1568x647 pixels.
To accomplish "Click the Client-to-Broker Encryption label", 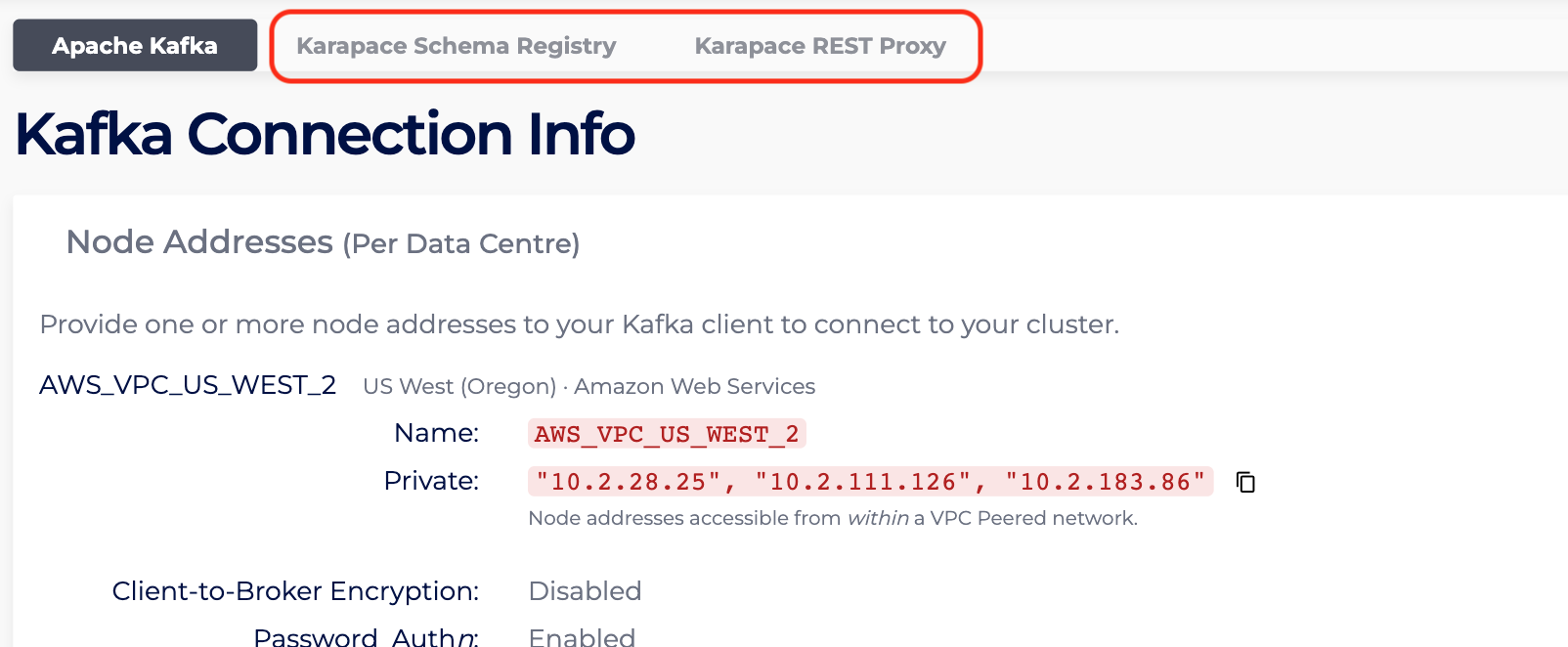I will [295, 591].
